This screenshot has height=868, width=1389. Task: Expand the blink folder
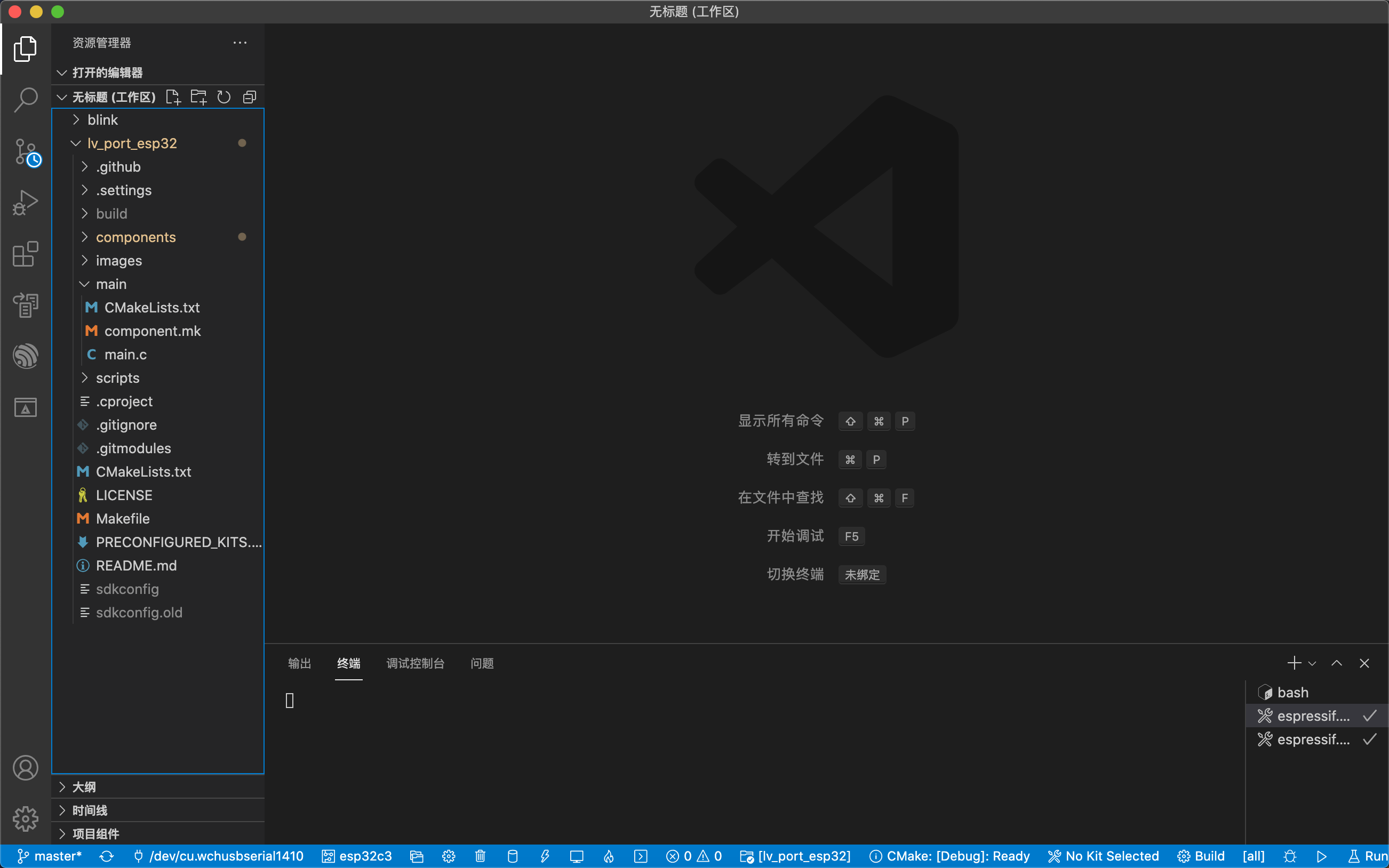[103, 120]
